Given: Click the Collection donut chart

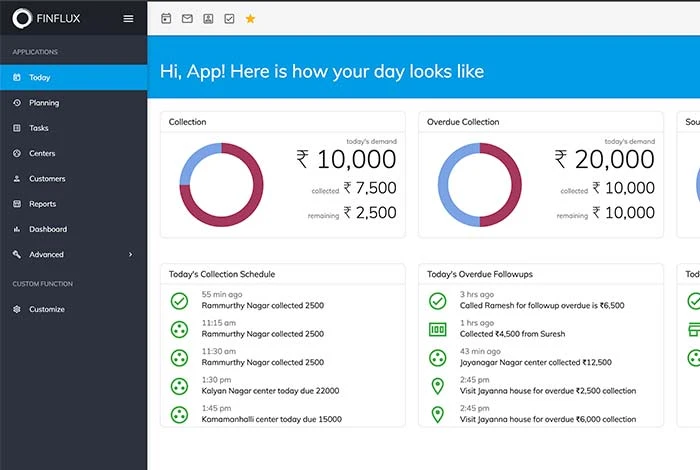Looking at the screenshot, I should point(221,185).
